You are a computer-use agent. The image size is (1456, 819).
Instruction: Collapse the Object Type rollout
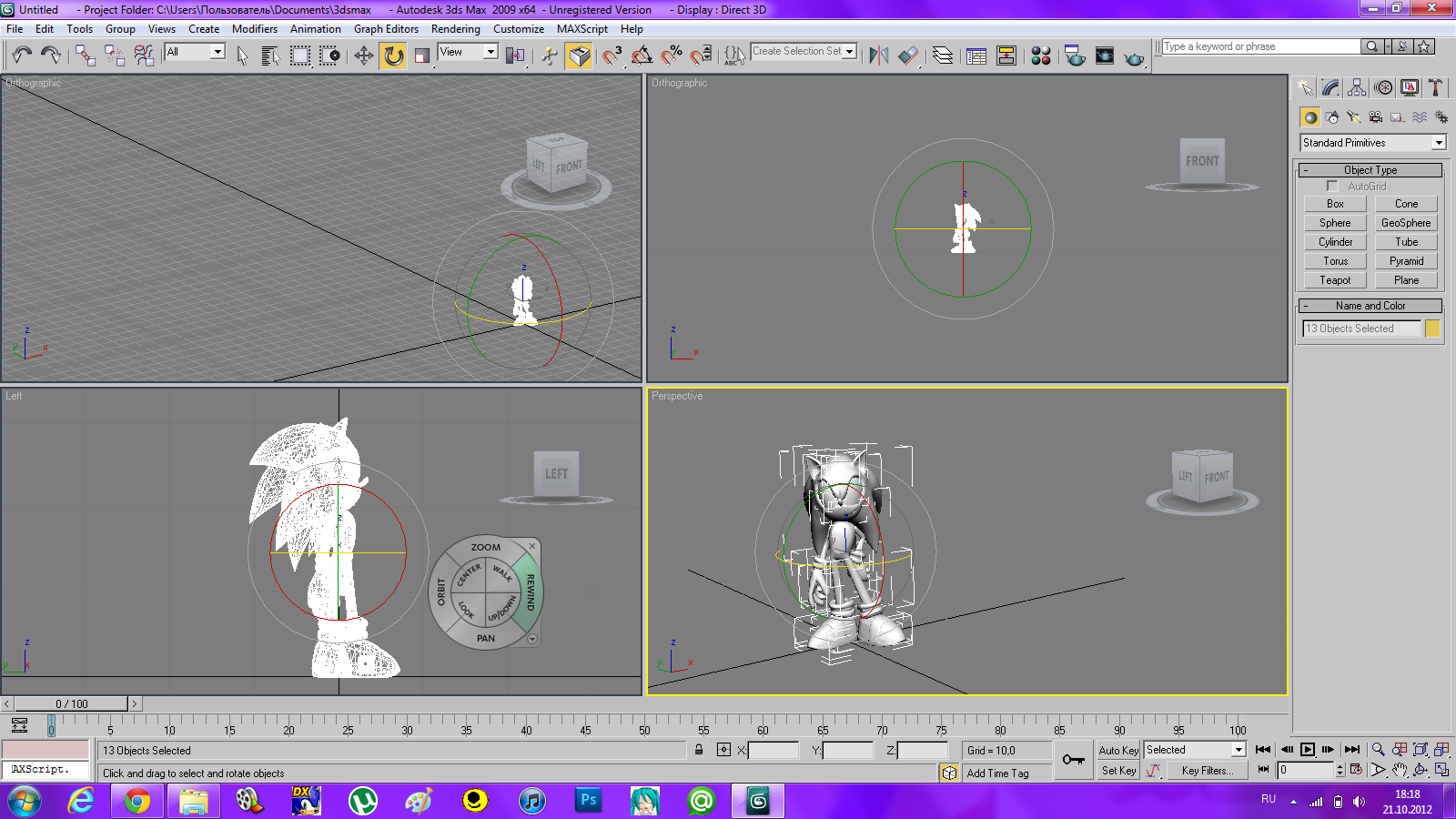coord(1370,170)
